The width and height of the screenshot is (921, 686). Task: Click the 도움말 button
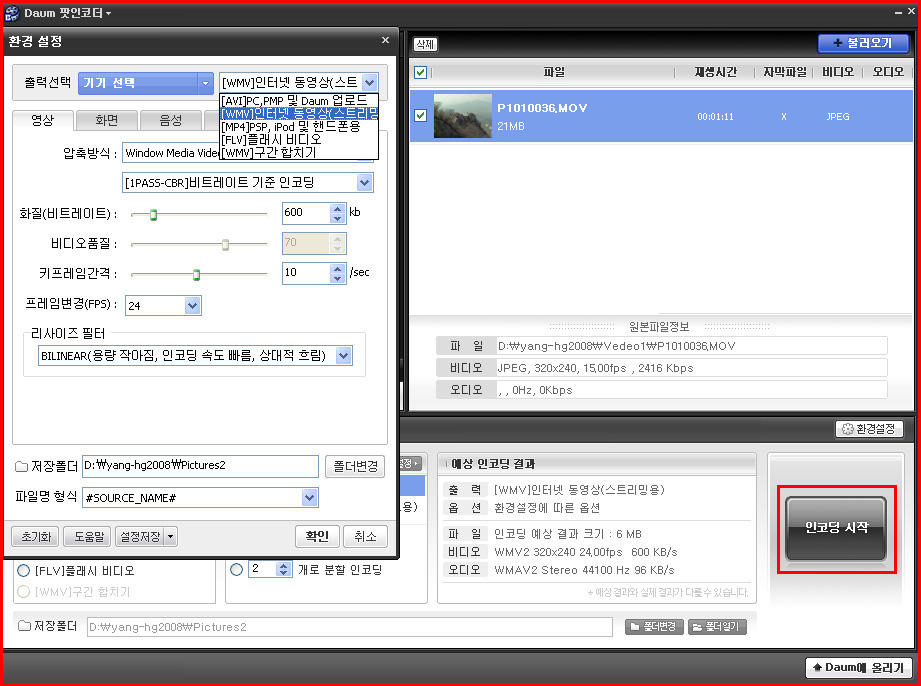88,536
